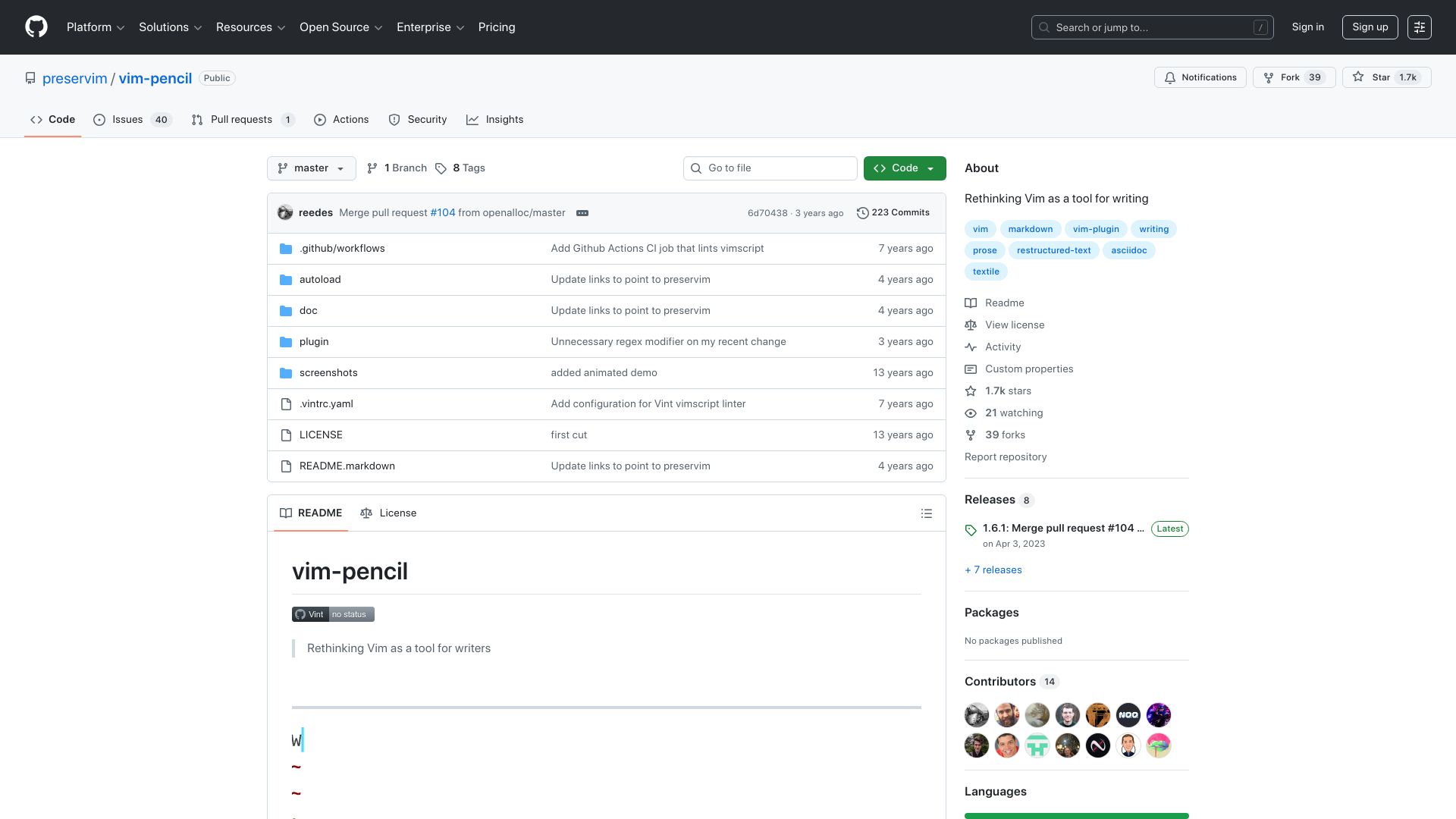Screen dimensions: 1456x819
Task: Open the README.markdown file
Action: (347, 466)
